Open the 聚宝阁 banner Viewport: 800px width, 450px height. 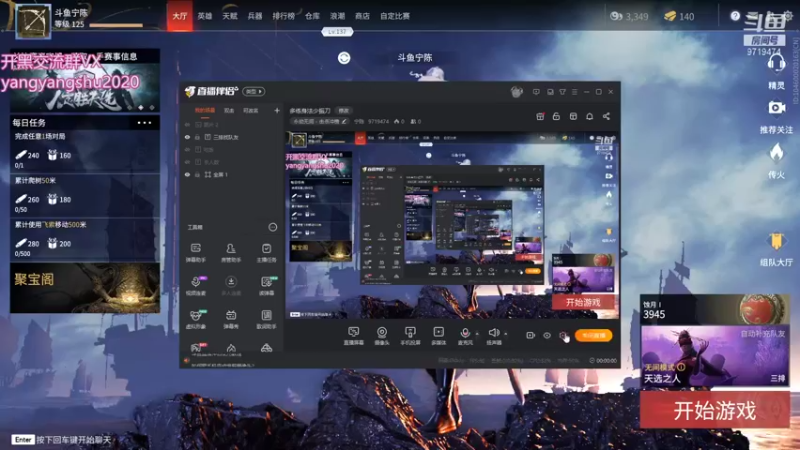click(85, 288)
